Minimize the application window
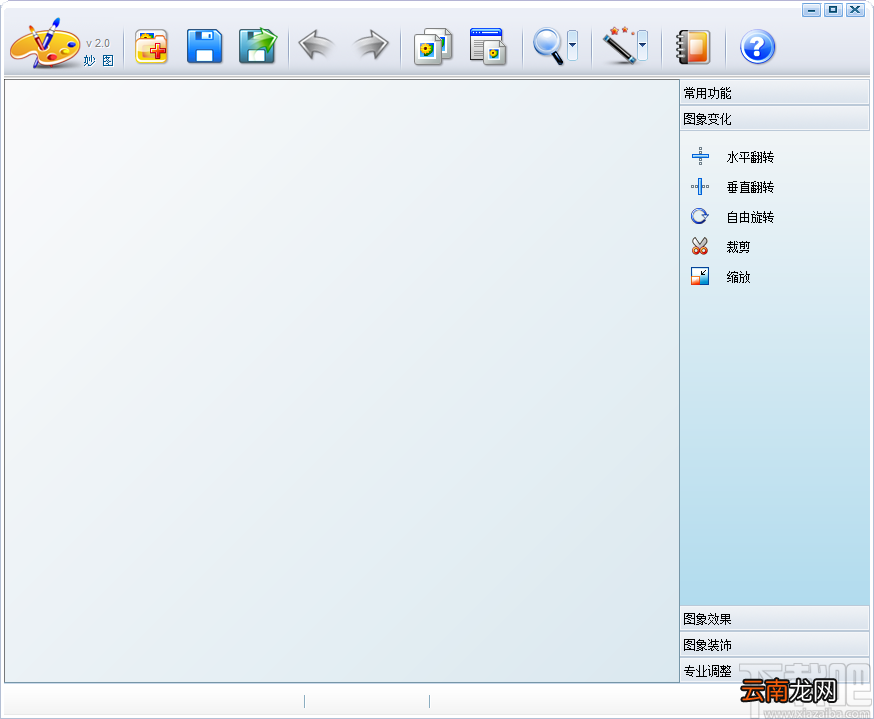The width and height of the screenshot is (874, 719). [811, 10]
